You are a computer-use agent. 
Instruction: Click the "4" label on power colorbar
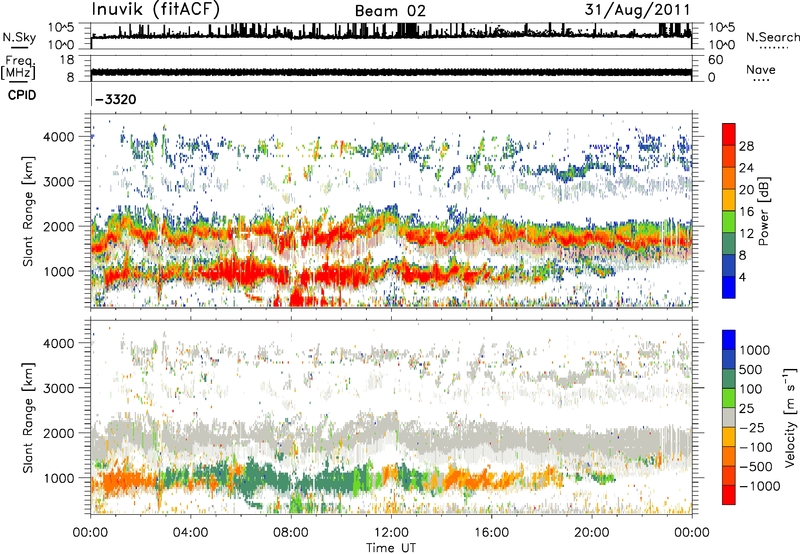pyautogui.click(x=742, y=277)
